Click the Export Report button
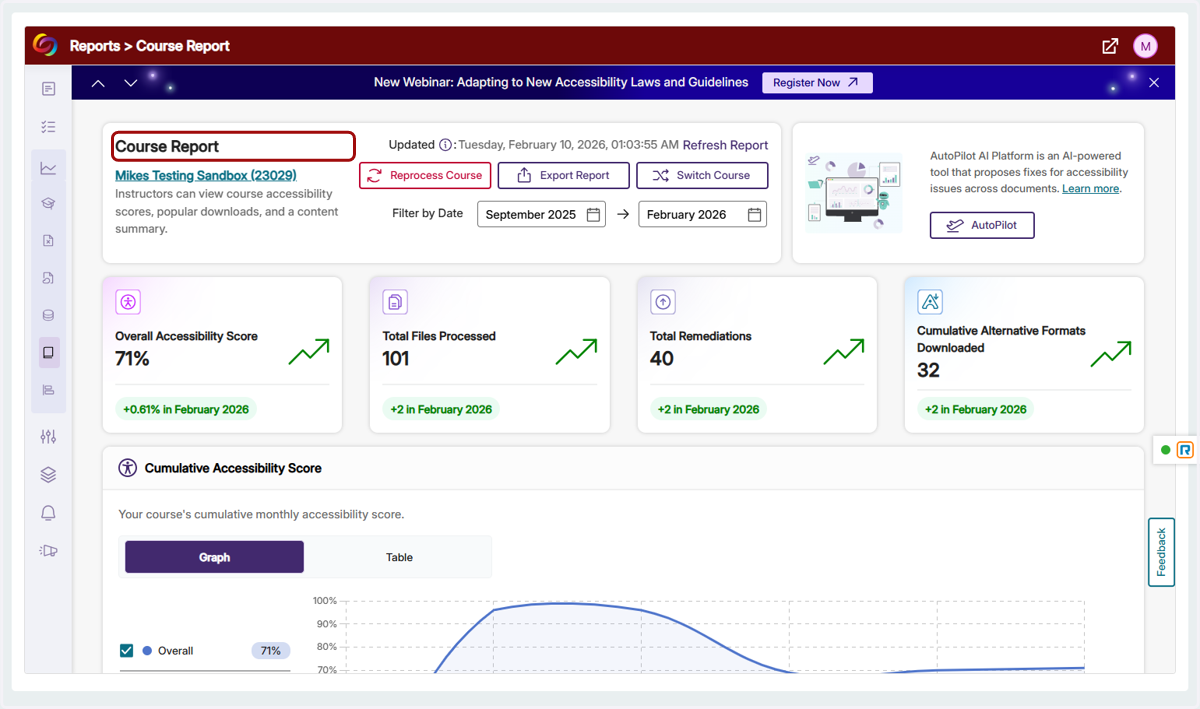 [563, 175]
